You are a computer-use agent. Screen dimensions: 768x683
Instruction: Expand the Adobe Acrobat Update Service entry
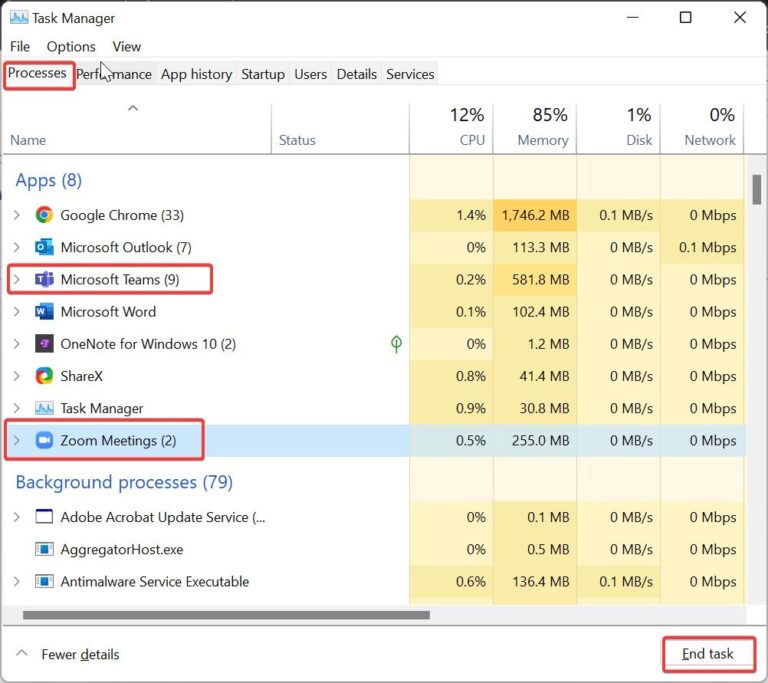[17, 517]
